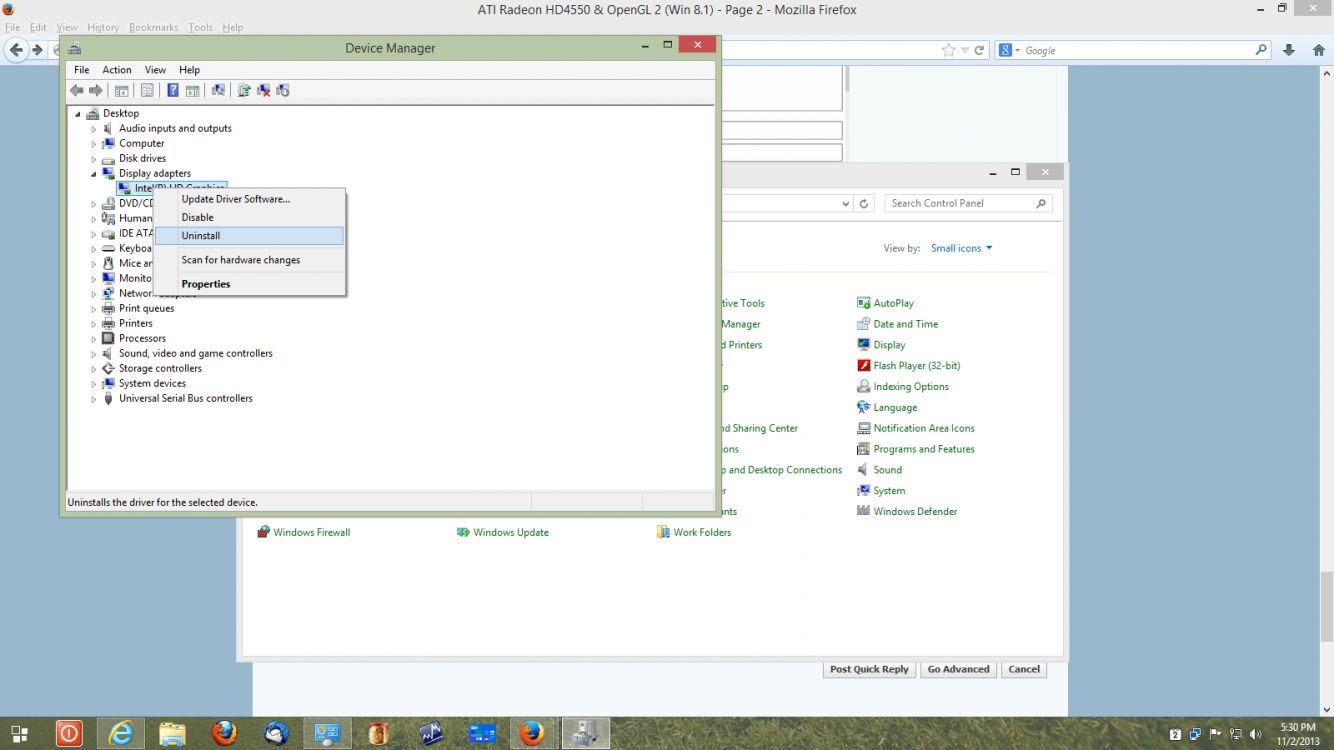1334x750 pixels.
Task: Click the Help toolbar icon in Device Manager
Action: coord(173,91)
